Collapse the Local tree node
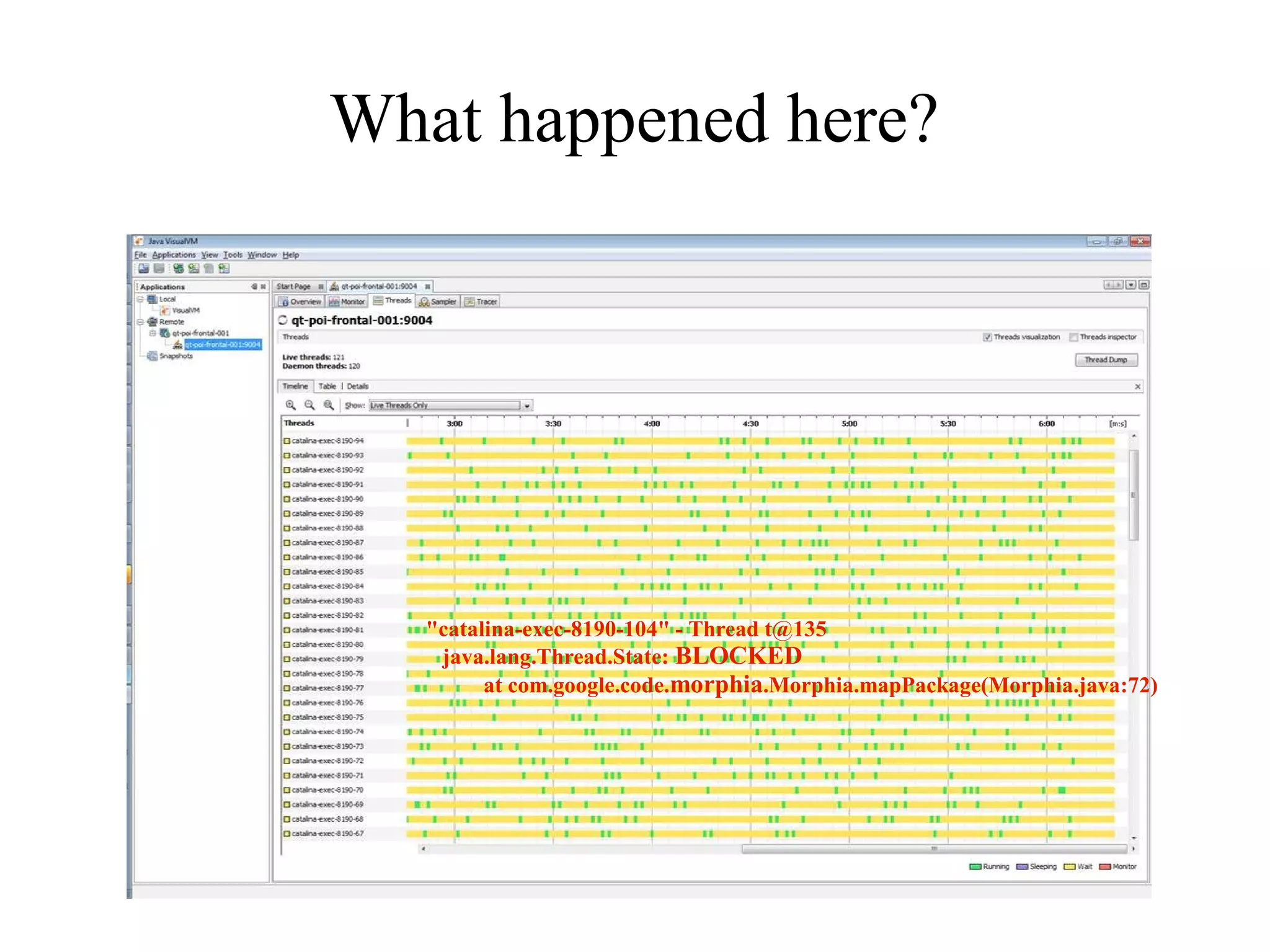1270x952 pixels. (141, 299)
